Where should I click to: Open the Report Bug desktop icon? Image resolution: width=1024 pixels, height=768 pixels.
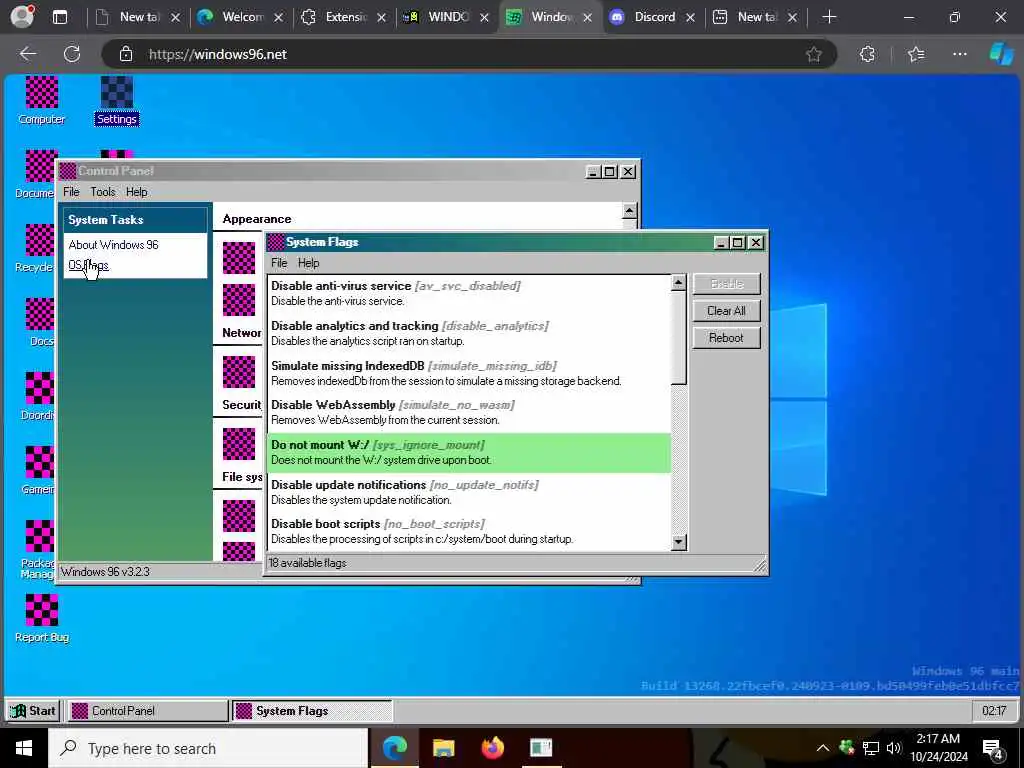click(x=41, y=618)
